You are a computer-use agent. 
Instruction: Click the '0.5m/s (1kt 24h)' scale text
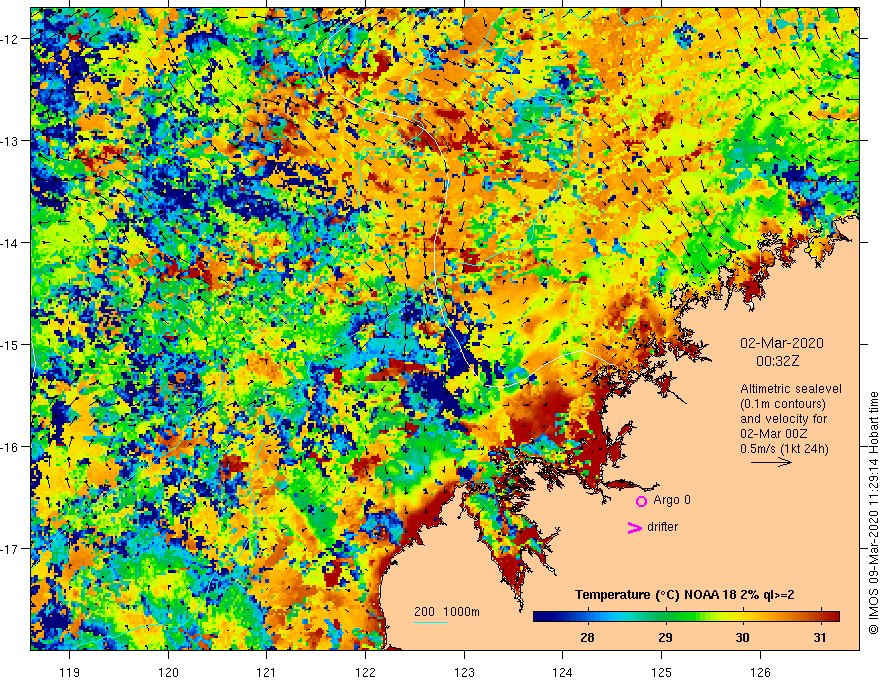(784, 449)
